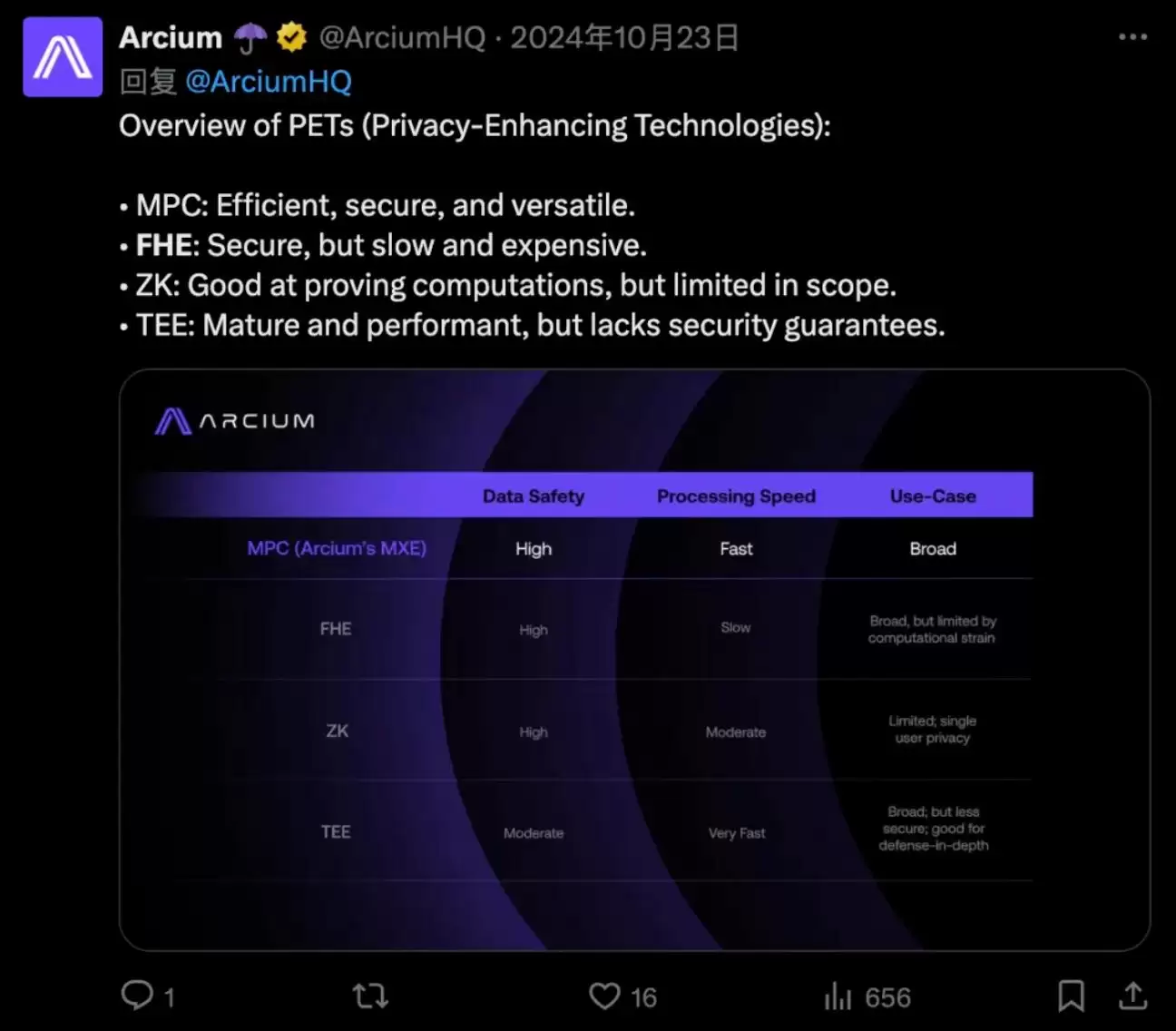
Task: Click the 2024年10月23日 post date
Action: 624,38
